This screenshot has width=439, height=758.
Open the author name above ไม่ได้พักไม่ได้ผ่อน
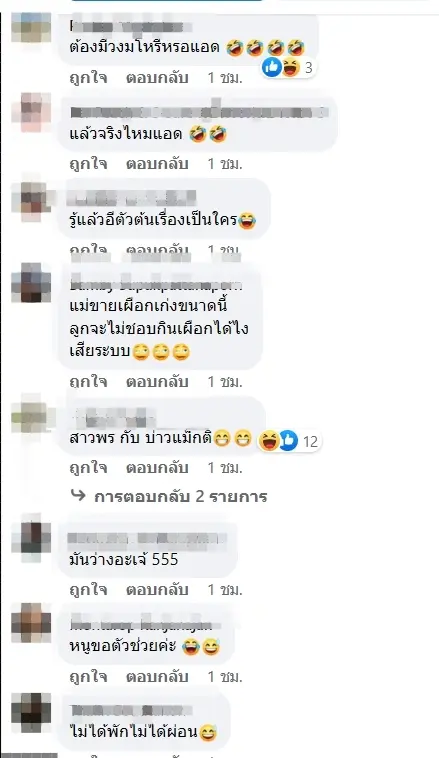click(131, 711)
